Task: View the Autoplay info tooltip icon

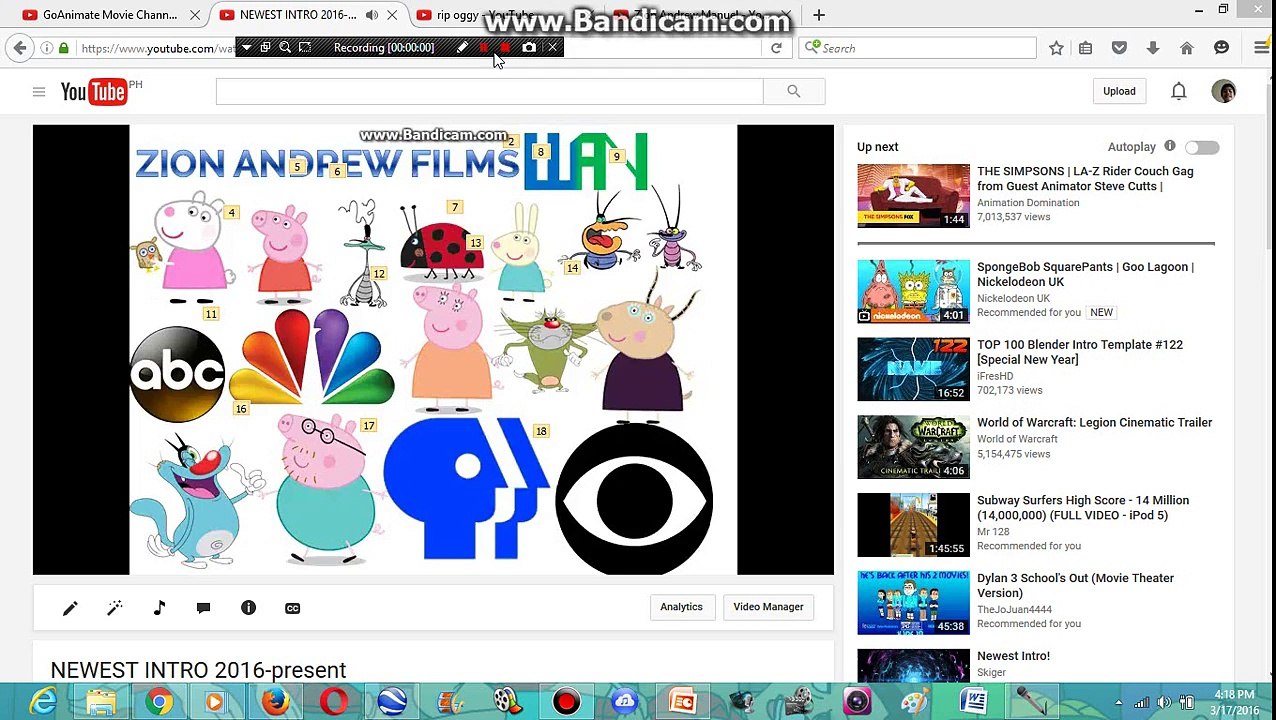Action: click(1170, 147)
